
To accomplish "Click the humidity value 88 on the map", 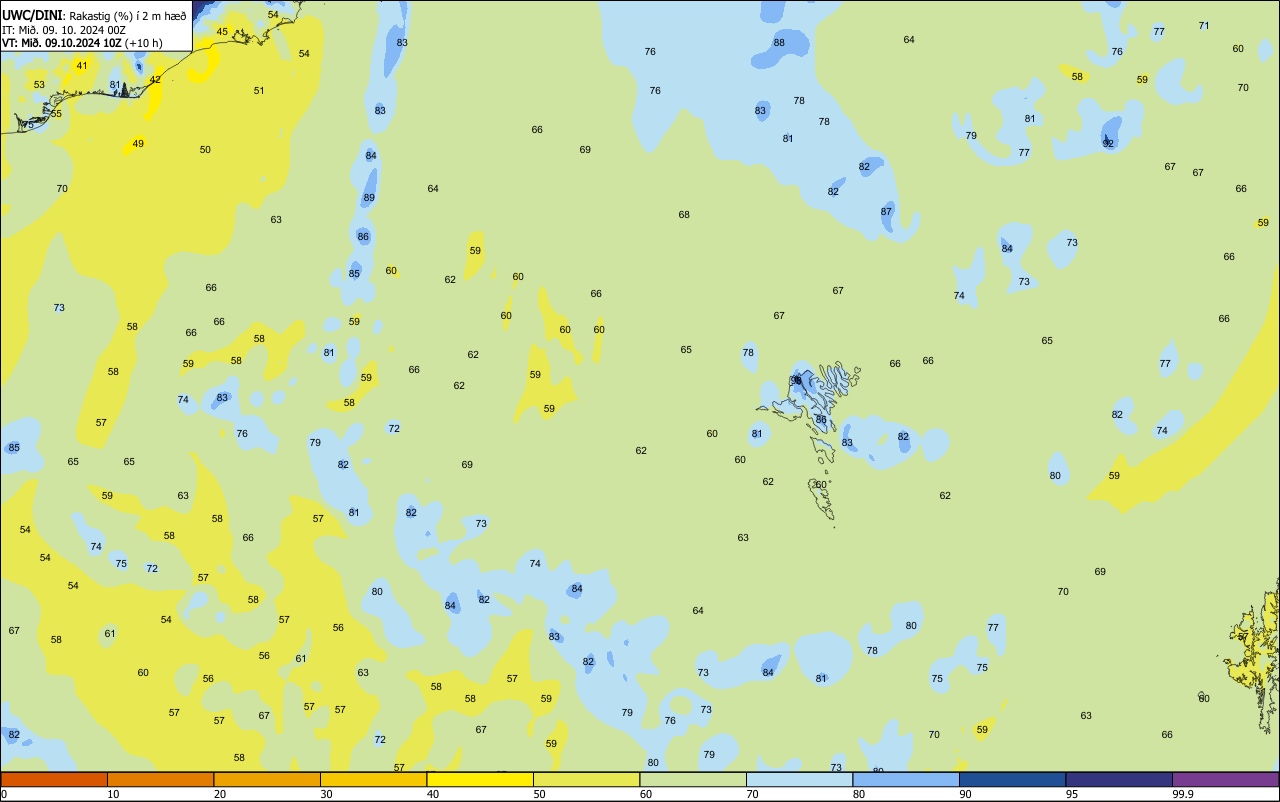I will tap(779, 42).
